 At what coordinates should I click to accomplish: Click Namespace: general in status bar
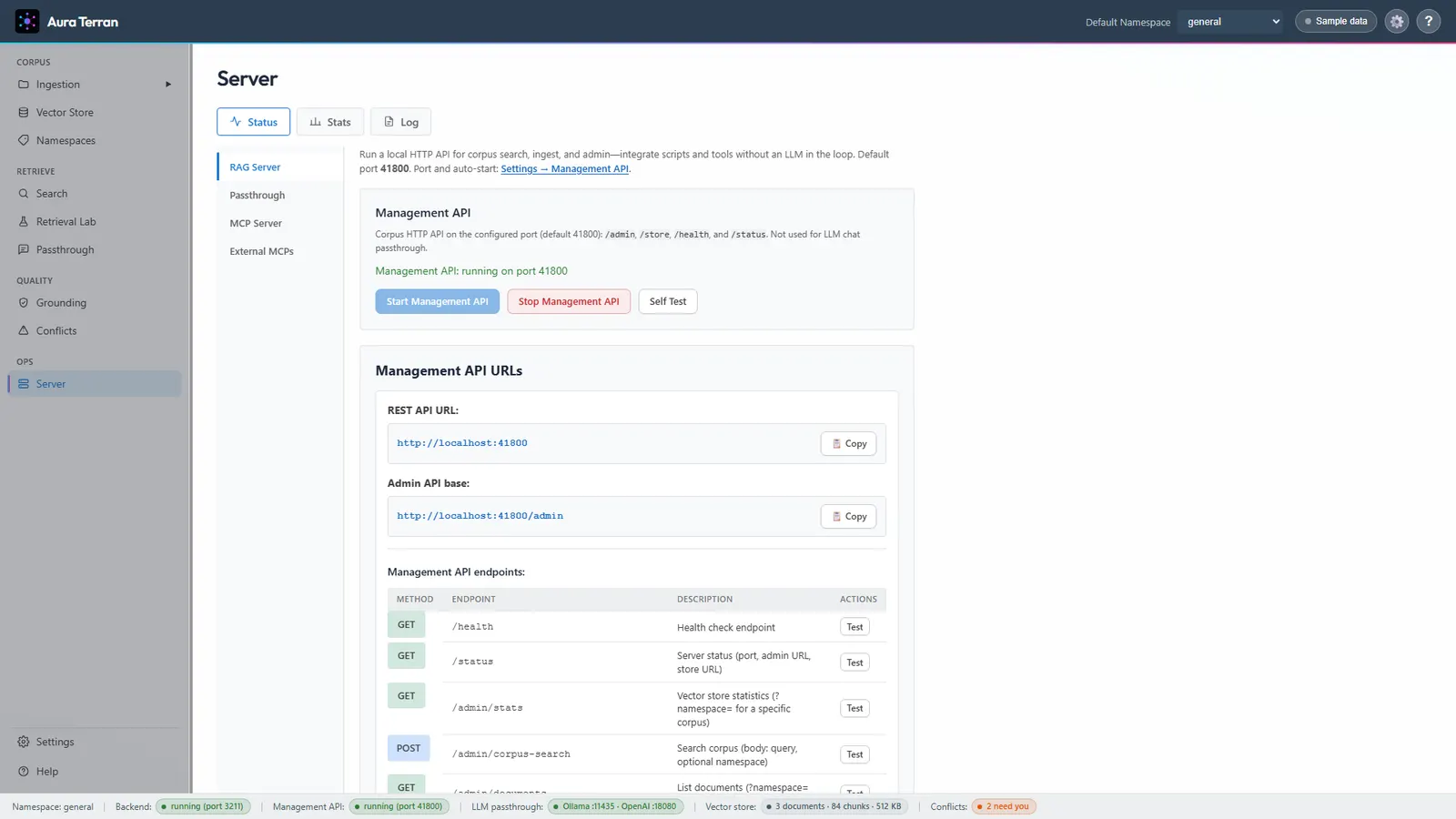click(x=53, y=807)
